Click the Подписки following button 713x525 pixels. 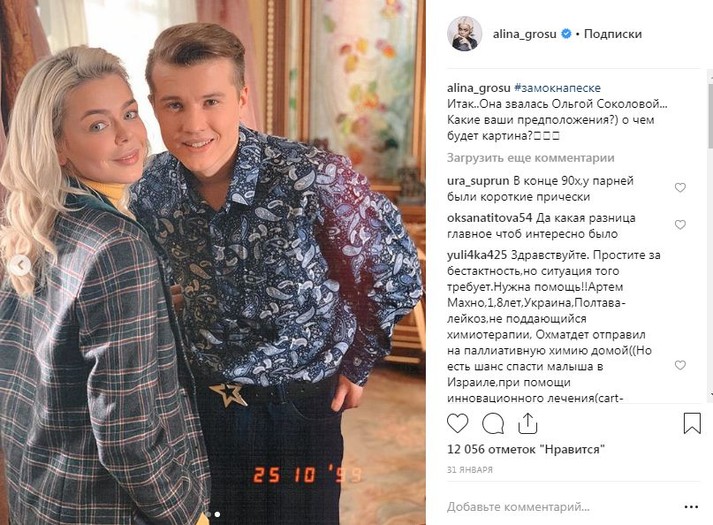(613, 34)
